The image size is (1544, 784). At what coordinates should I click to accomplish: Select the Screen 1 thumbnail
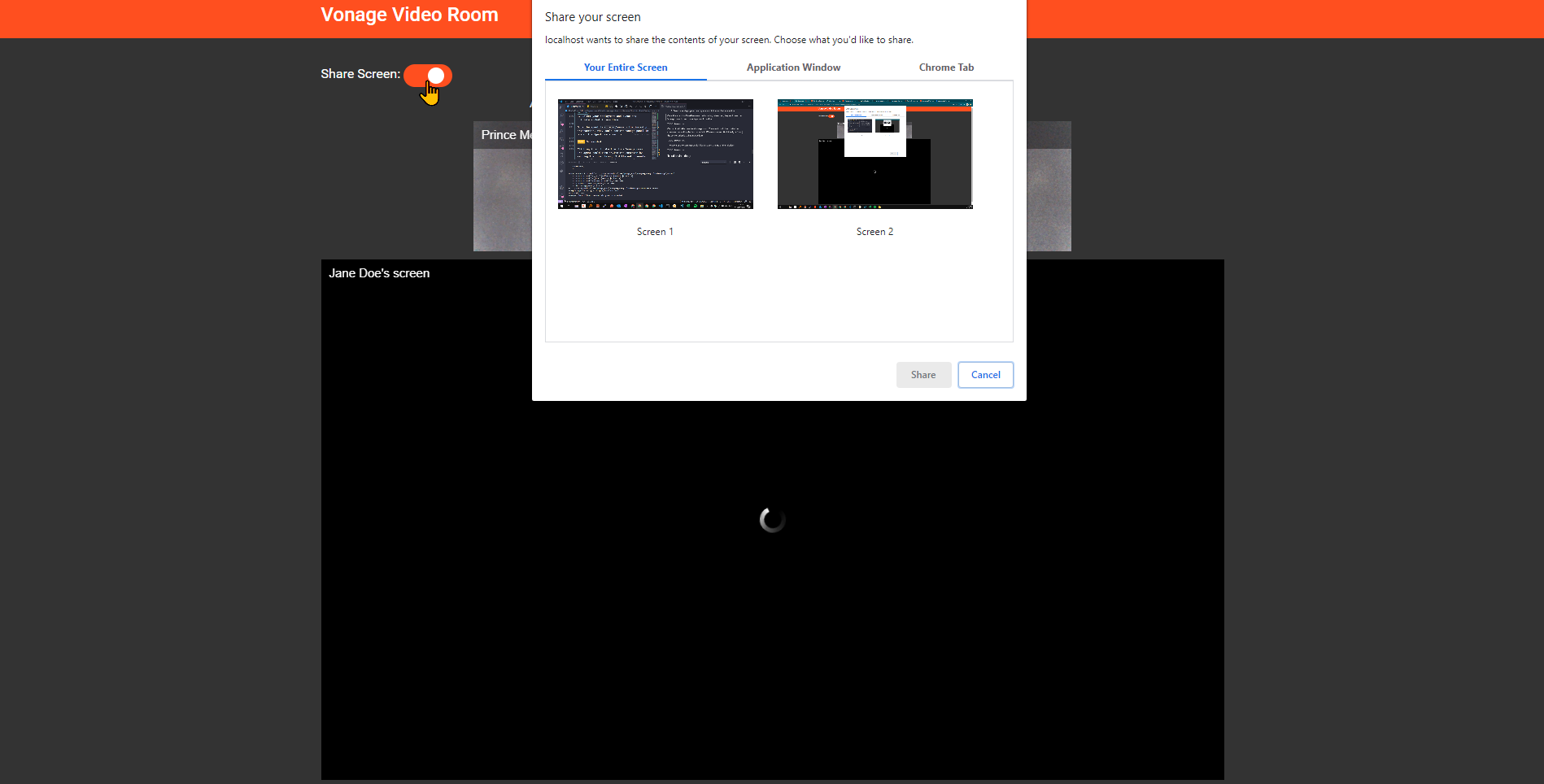coord(655,154)
